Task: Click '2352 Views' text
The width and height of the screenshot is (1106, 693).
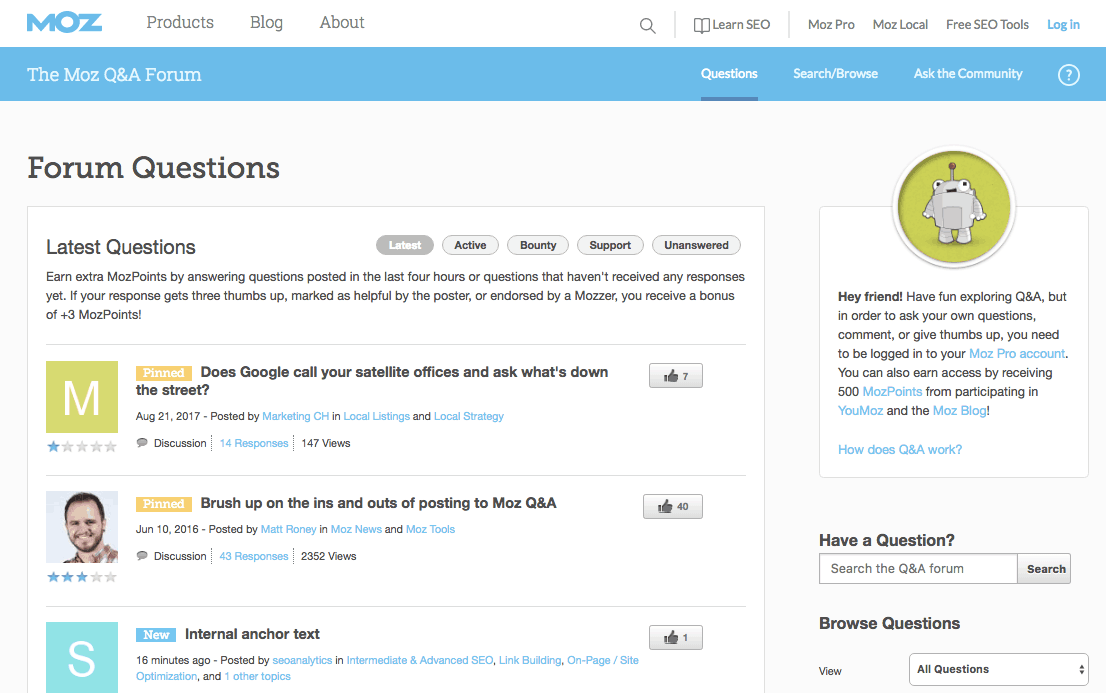Action: point(329,556)
